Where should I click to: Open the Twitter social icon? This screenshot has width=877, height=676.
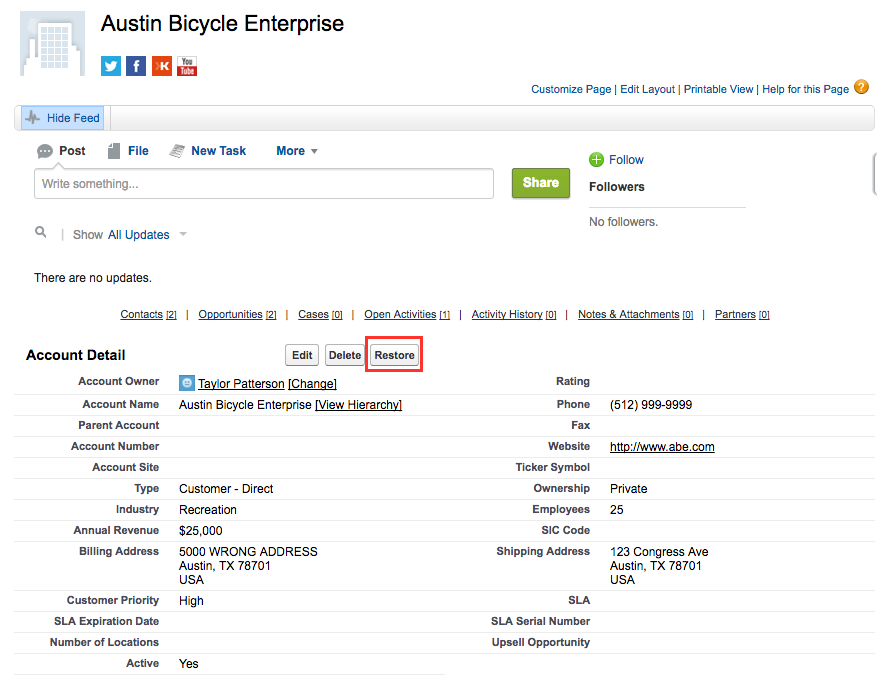[111, 66]
